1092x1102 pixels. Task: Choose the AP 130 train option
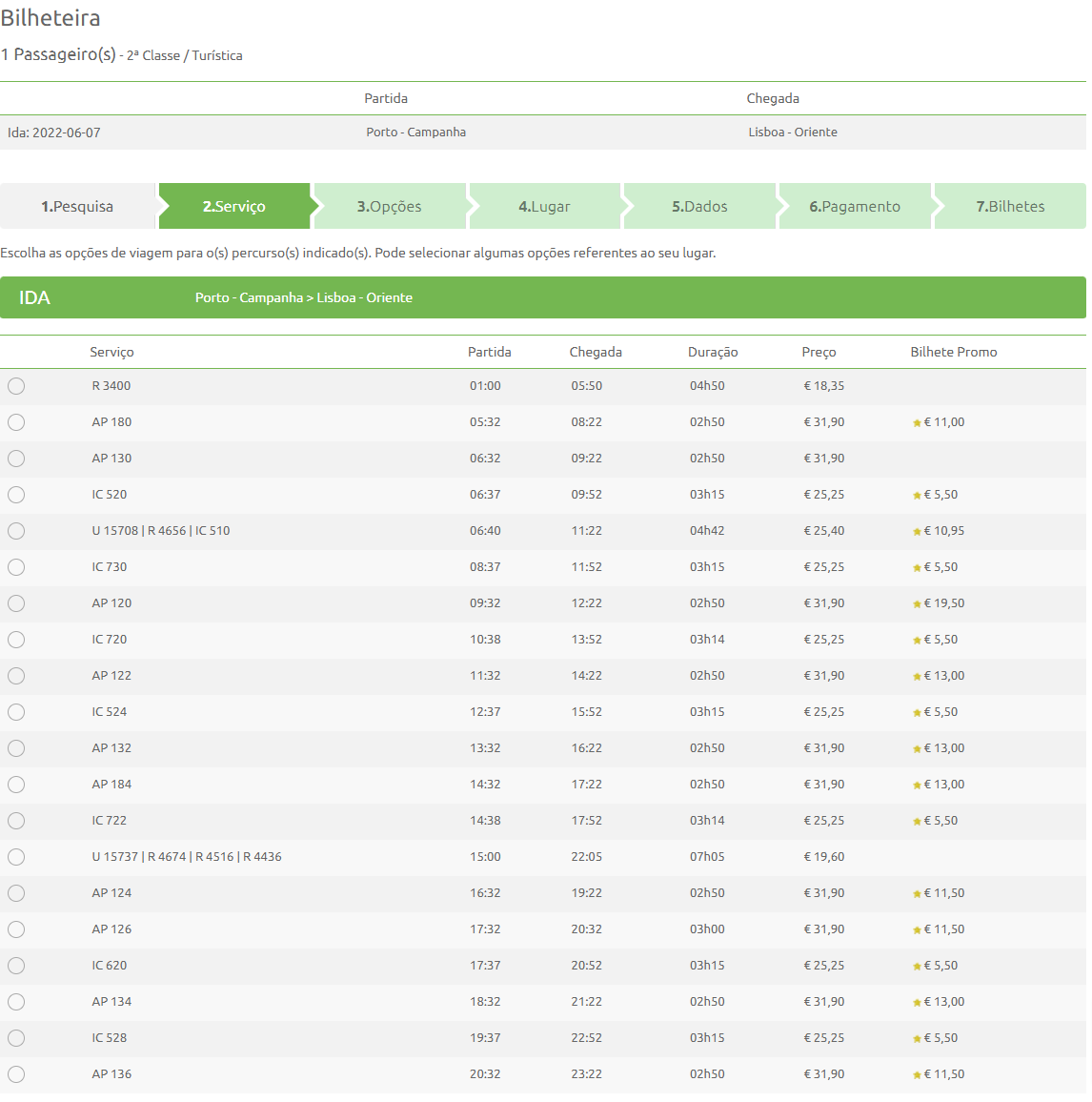tap(16, 459)
